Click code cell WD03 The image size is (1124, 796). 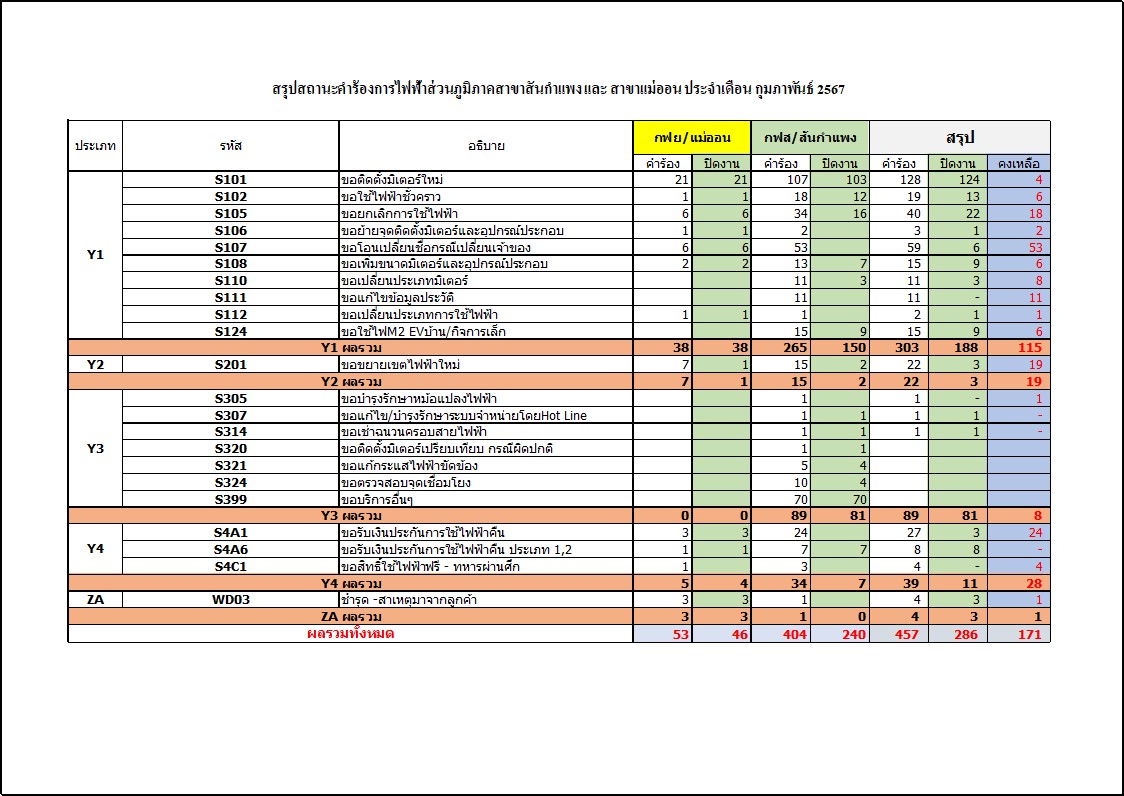coord(231,600)
